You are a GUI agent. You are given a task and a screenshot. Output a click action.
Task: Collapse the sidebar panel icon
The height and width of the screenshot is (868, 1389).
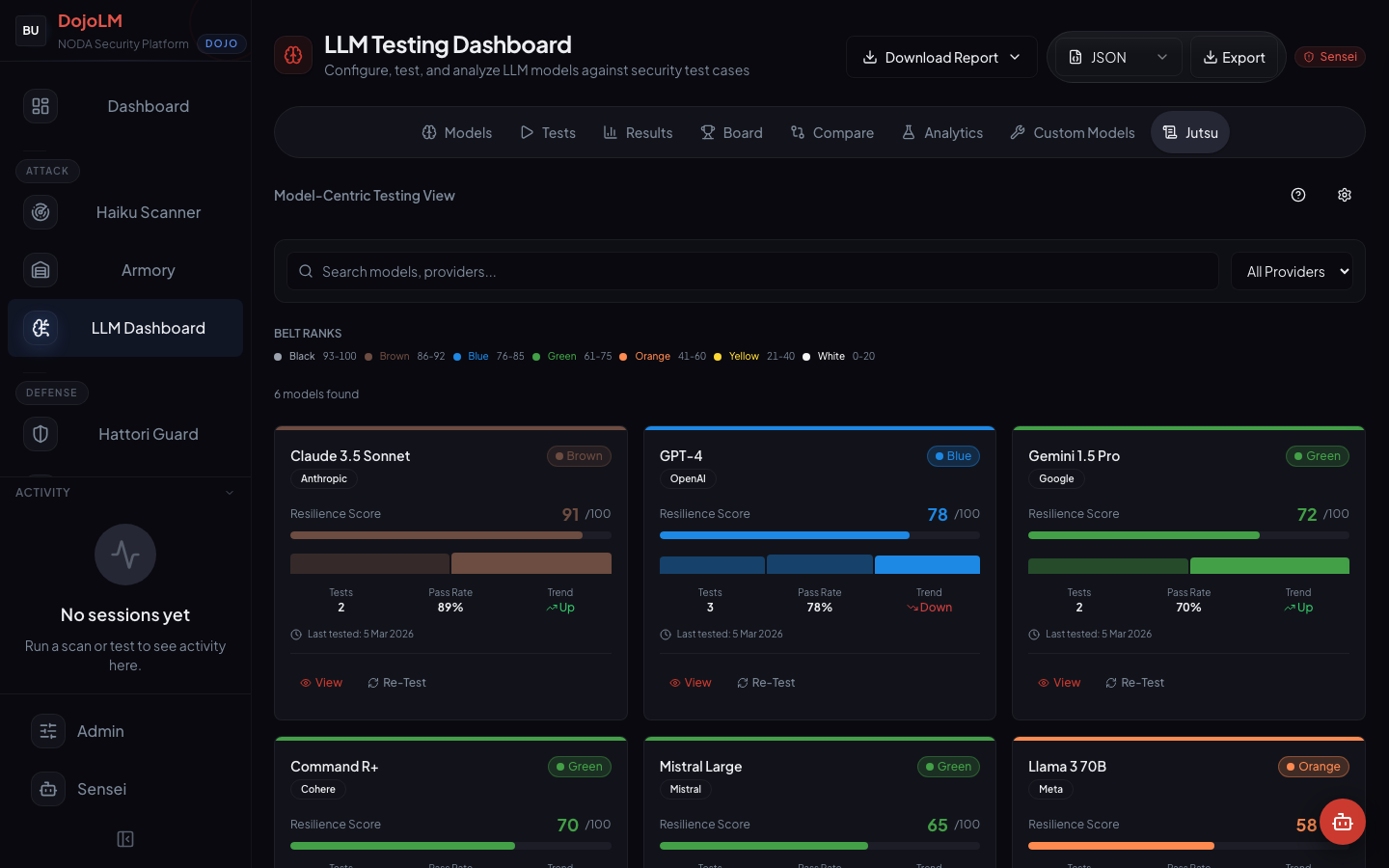click(x=125, y=839)
